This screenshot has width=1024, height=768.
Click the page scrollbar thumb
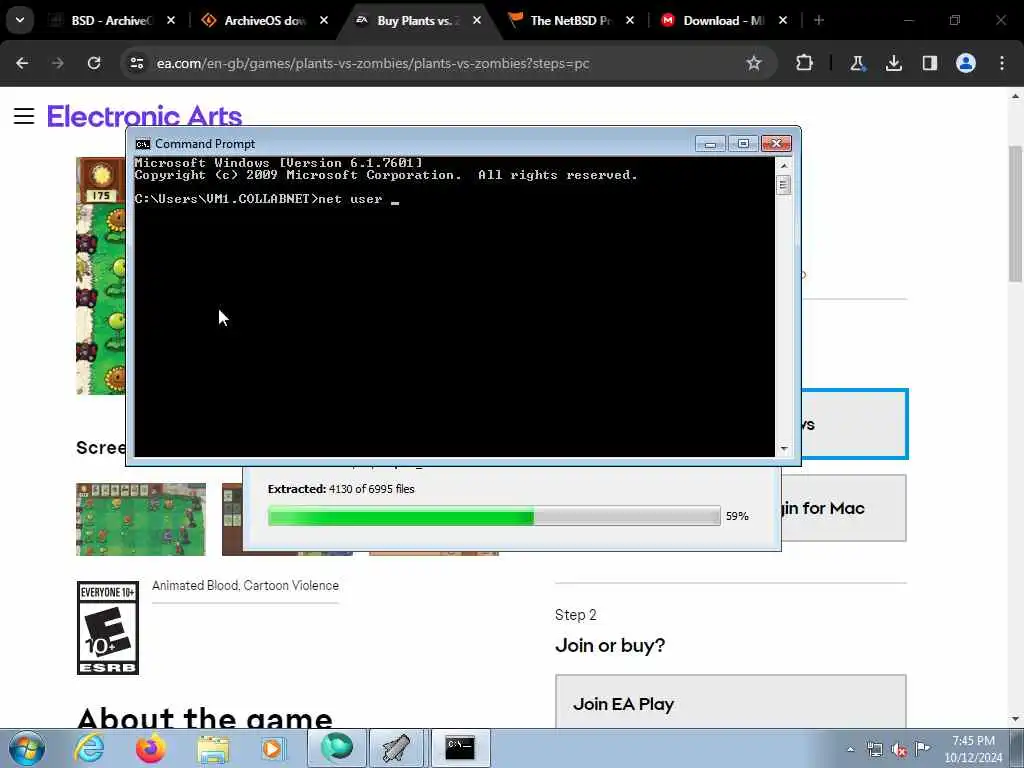1015,214
